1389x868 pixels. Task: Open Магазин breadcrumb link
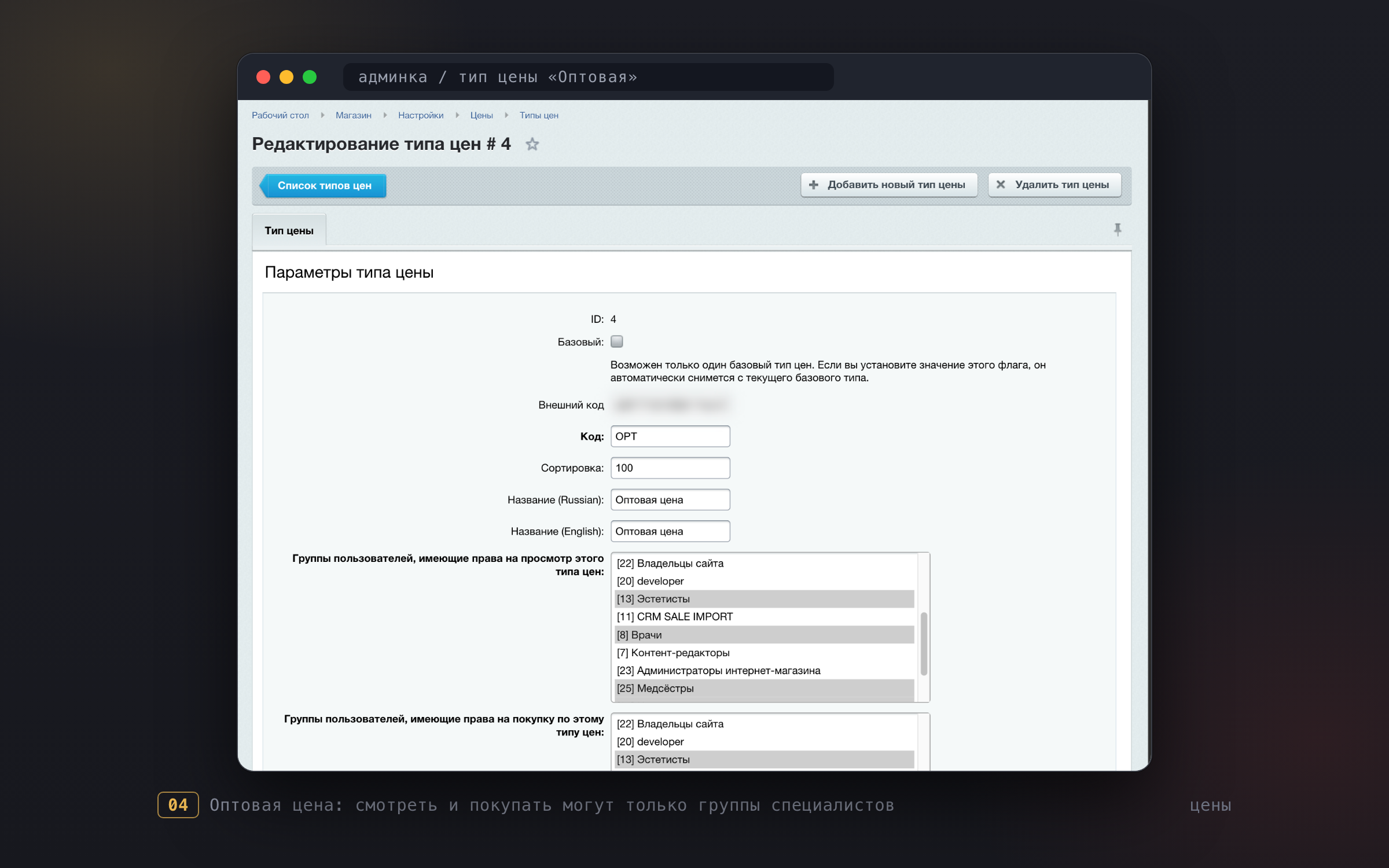pyautogui.click(x=354, y=115)
